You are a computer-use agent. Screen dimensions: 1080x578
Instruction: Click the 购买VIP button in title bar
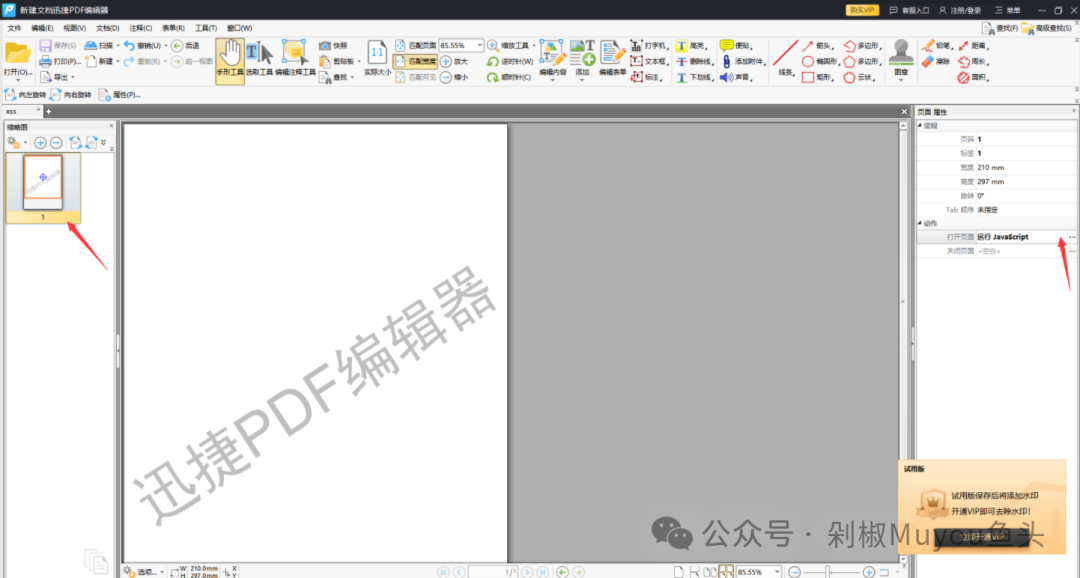click(x=862, y=10)
